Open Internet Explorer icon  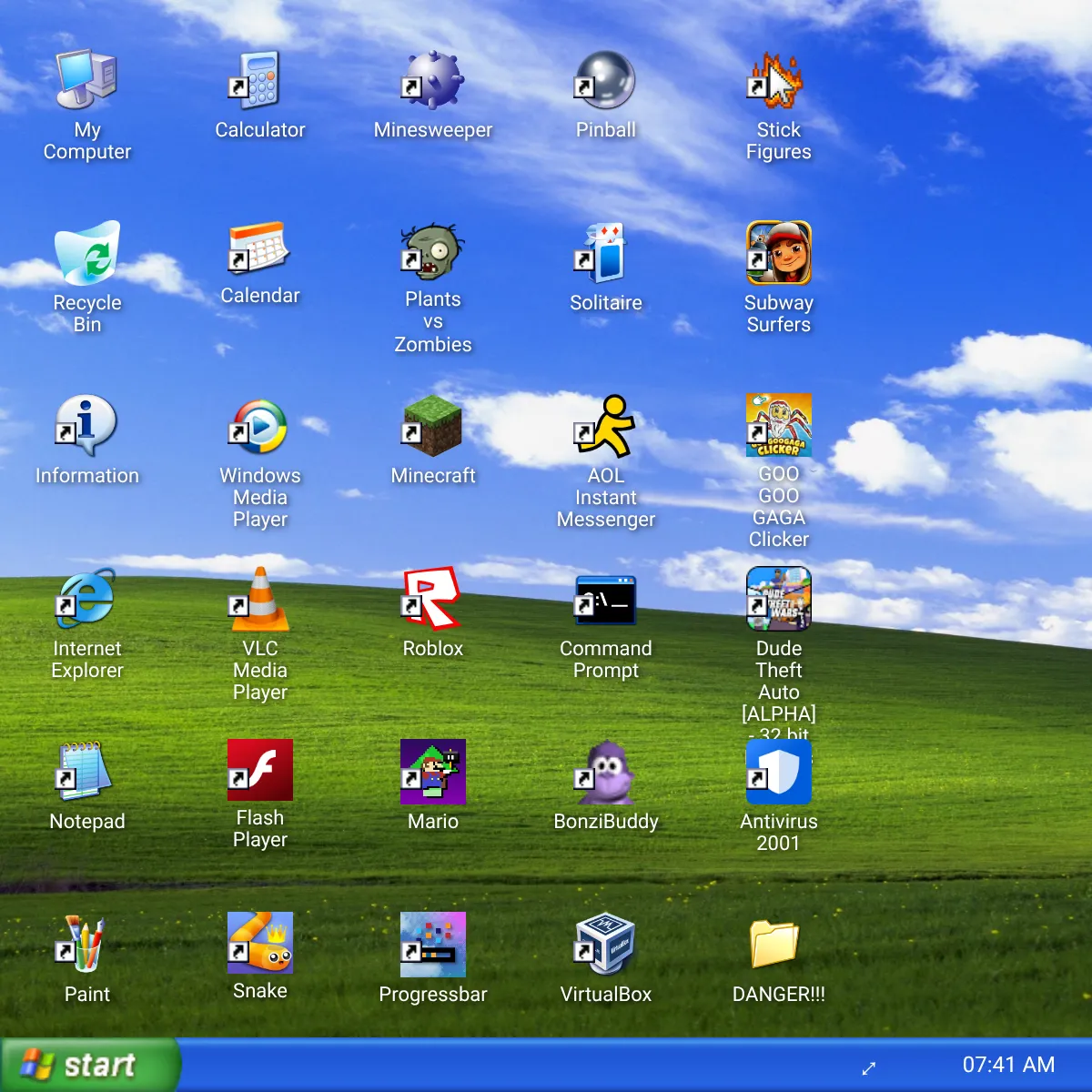(x=87, y=599)
